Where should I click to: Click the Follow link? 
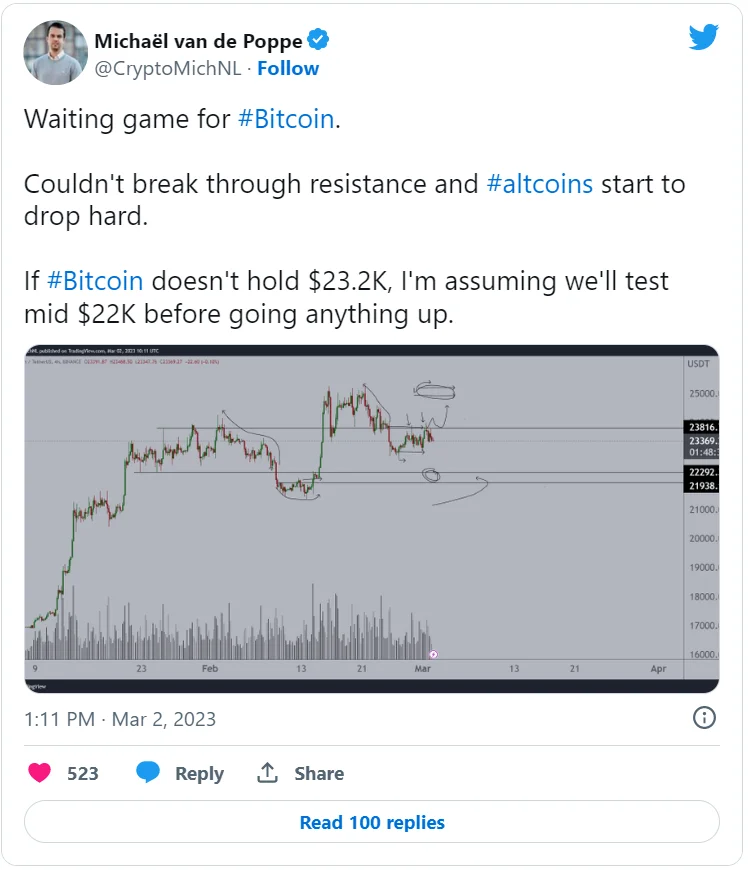click(x=288, y=68)
